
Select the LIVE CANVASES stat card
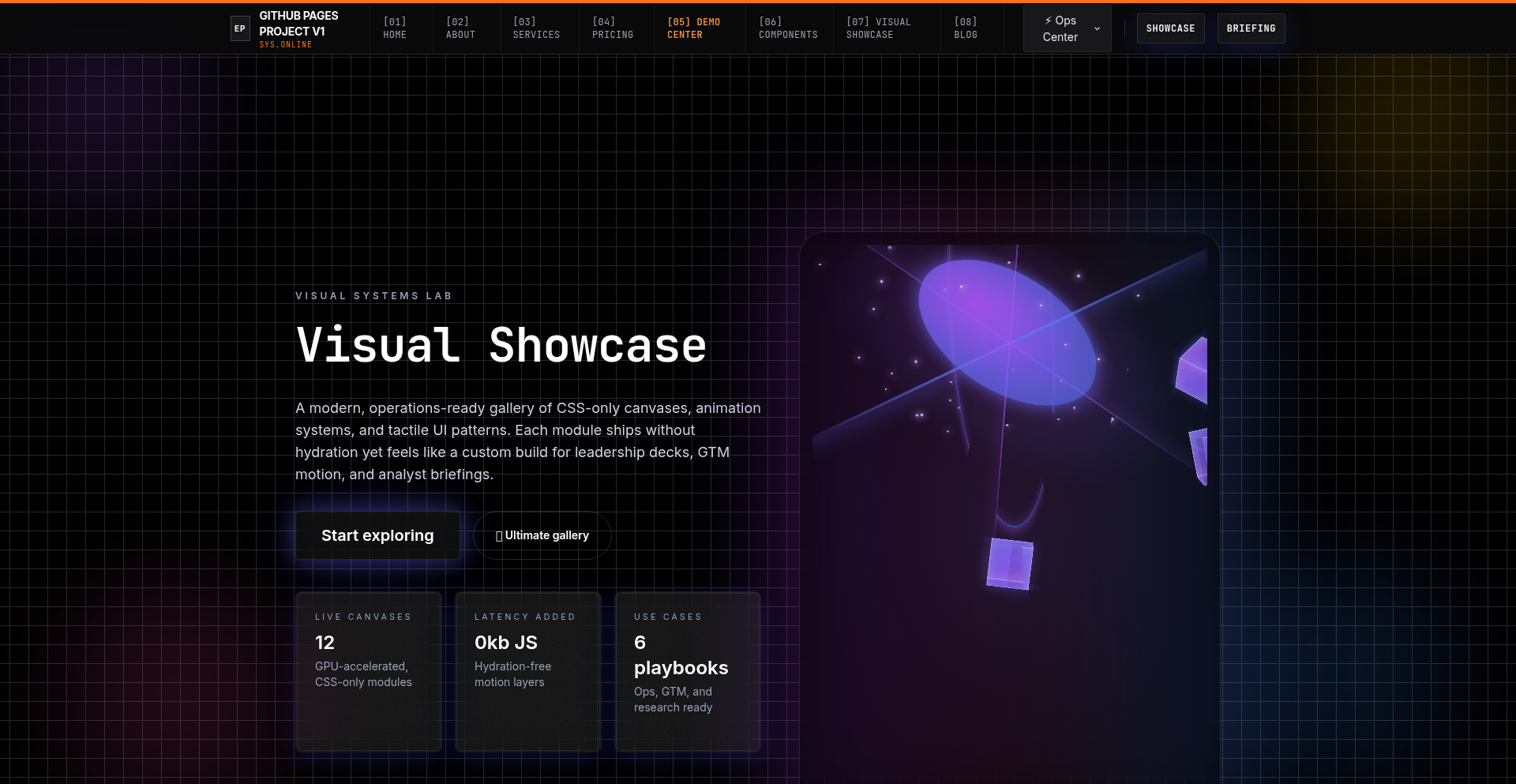368,671
